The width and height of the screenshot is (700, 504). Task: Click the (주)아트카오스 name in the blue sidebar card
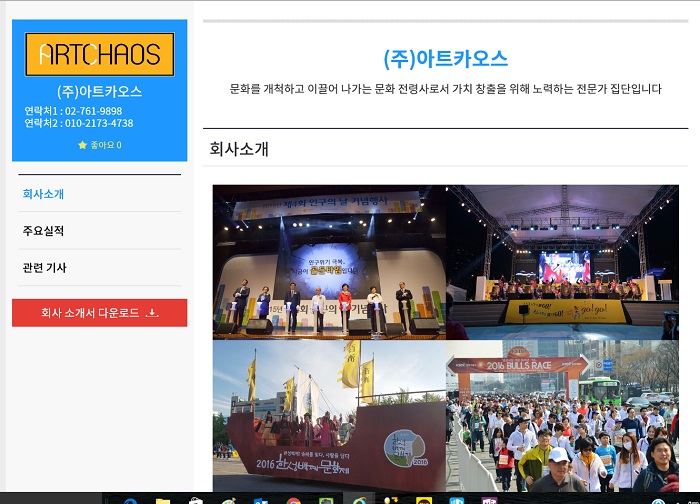(x=99, y=91)
